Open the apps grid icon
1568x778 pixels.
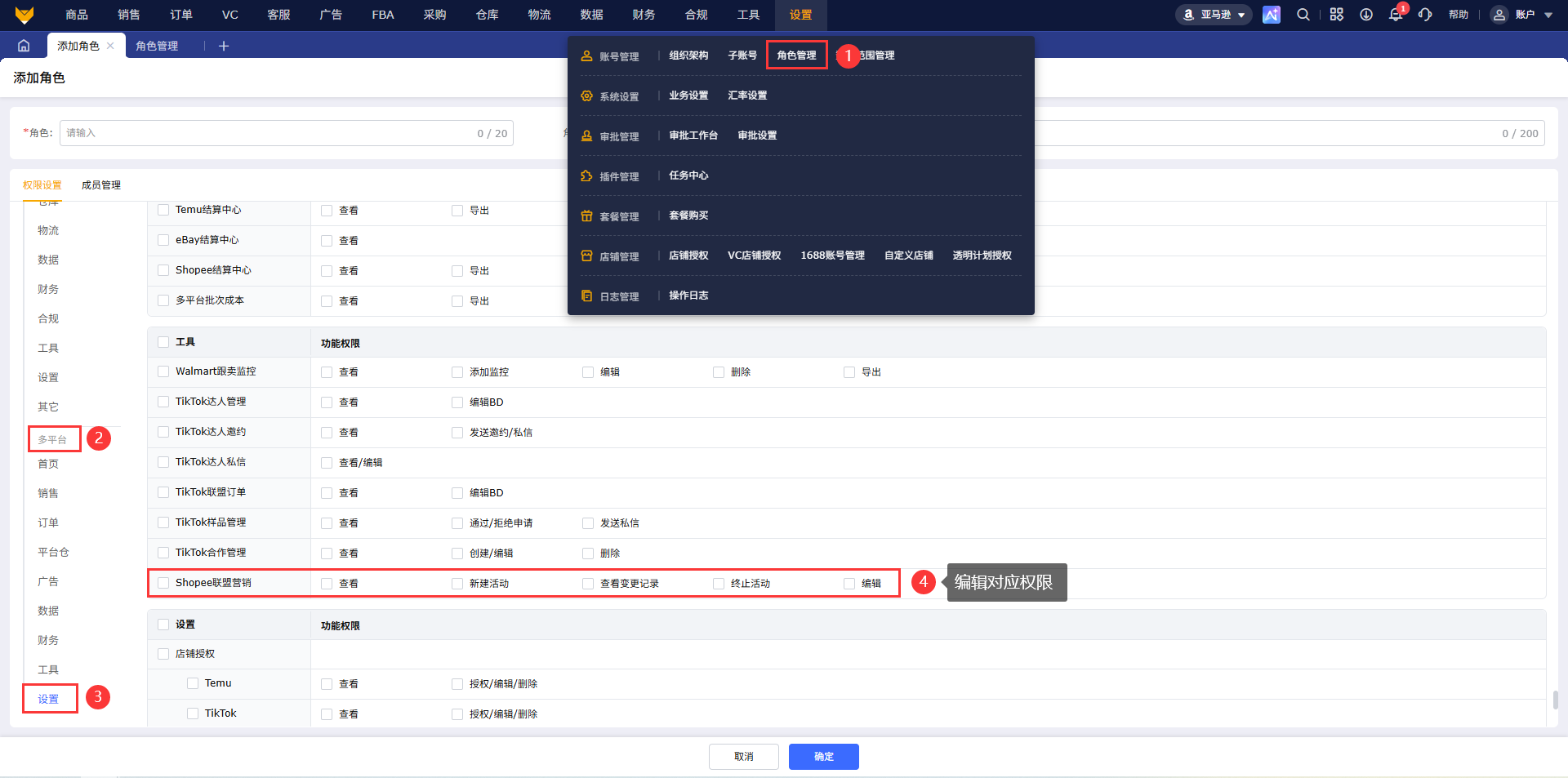pyautogui.click(x=1337, y=15)
